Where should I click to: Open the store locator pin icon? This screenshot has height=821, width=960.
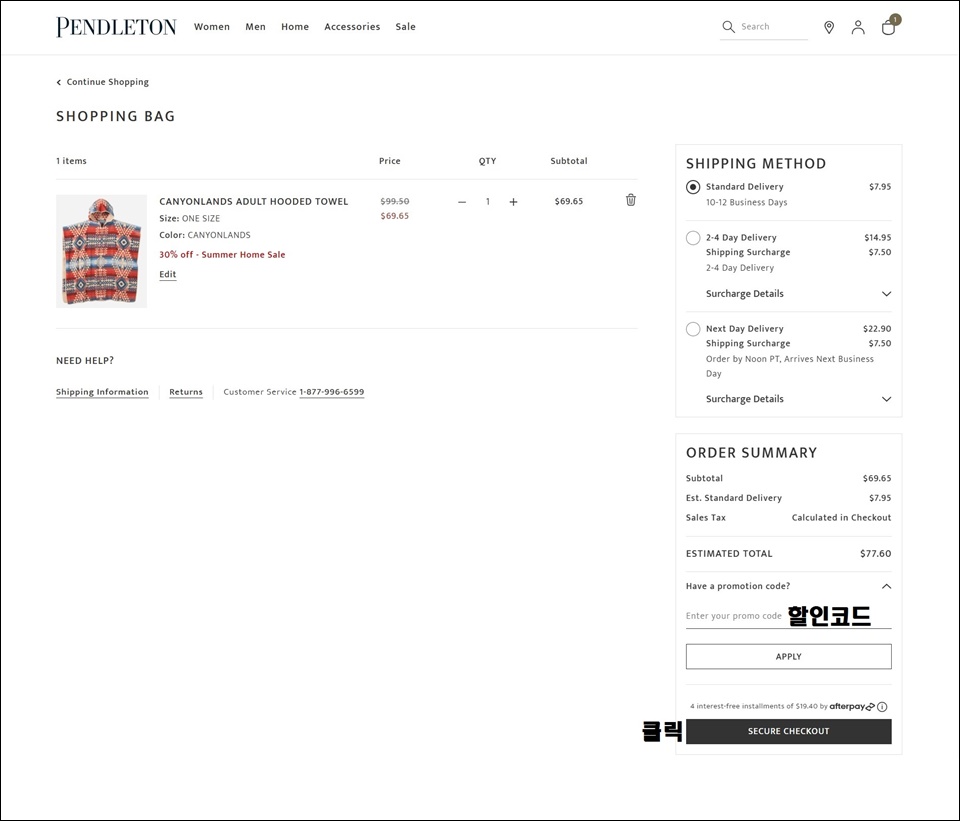pos(829,27)
